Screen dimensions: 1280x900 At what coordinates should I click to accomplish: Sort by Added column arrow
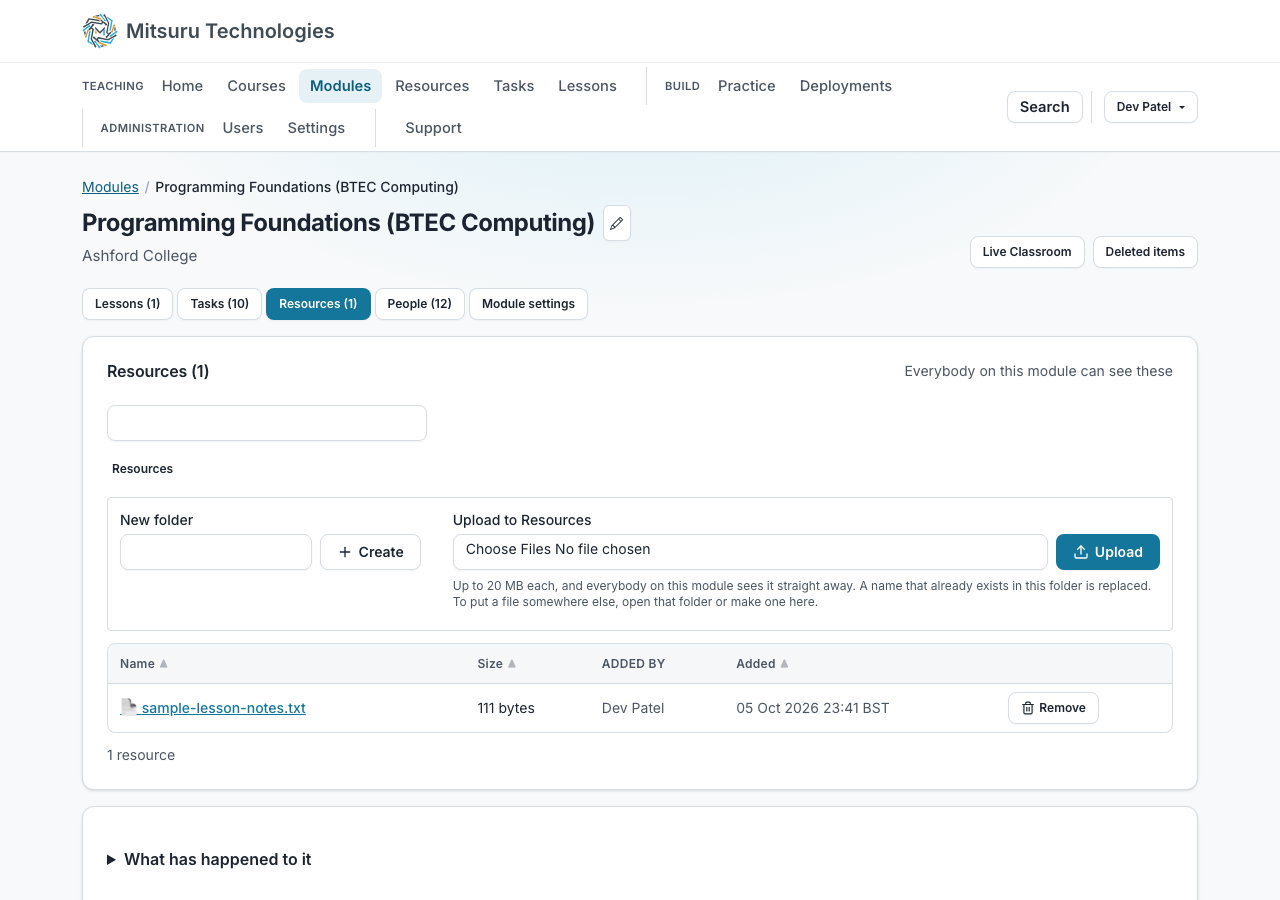point(784,664)
